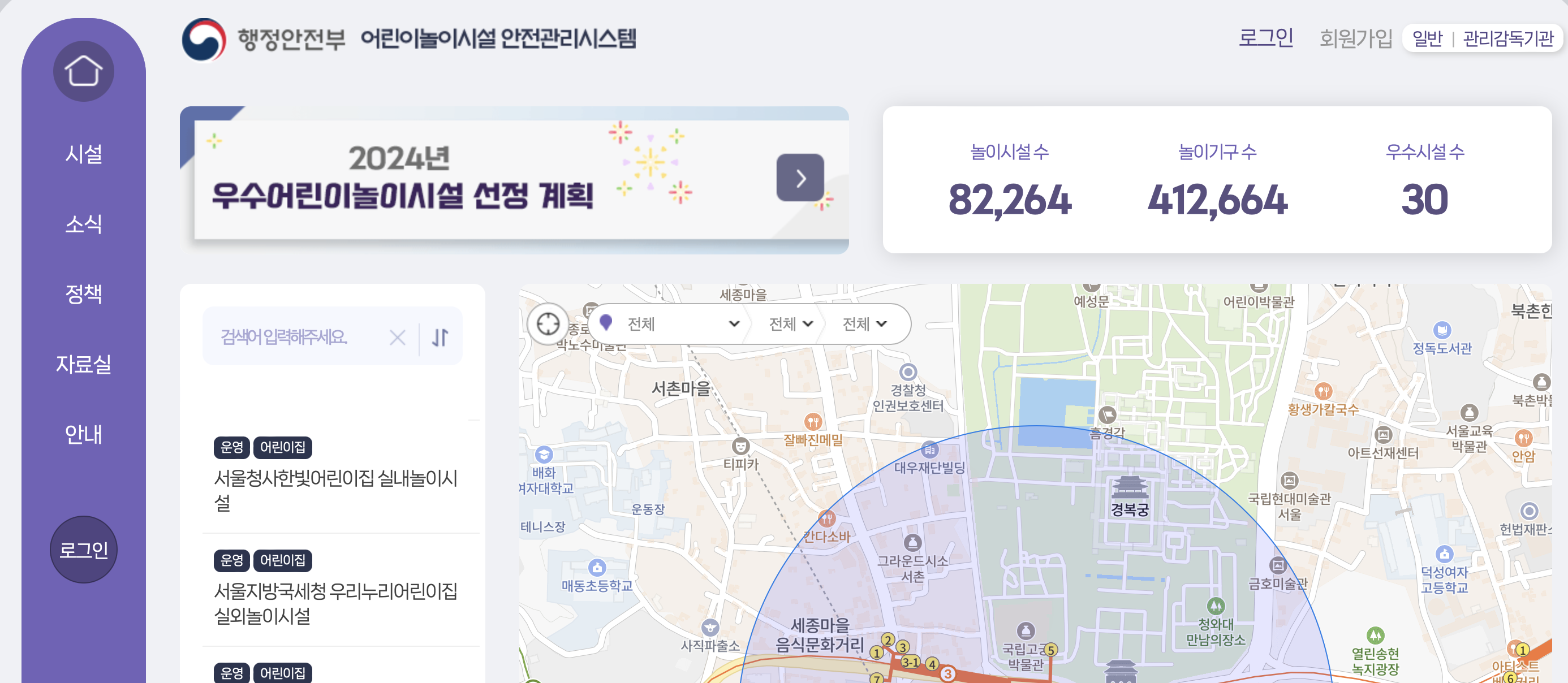
Task: Switch account type to 일반
Action: [1427, 38]
